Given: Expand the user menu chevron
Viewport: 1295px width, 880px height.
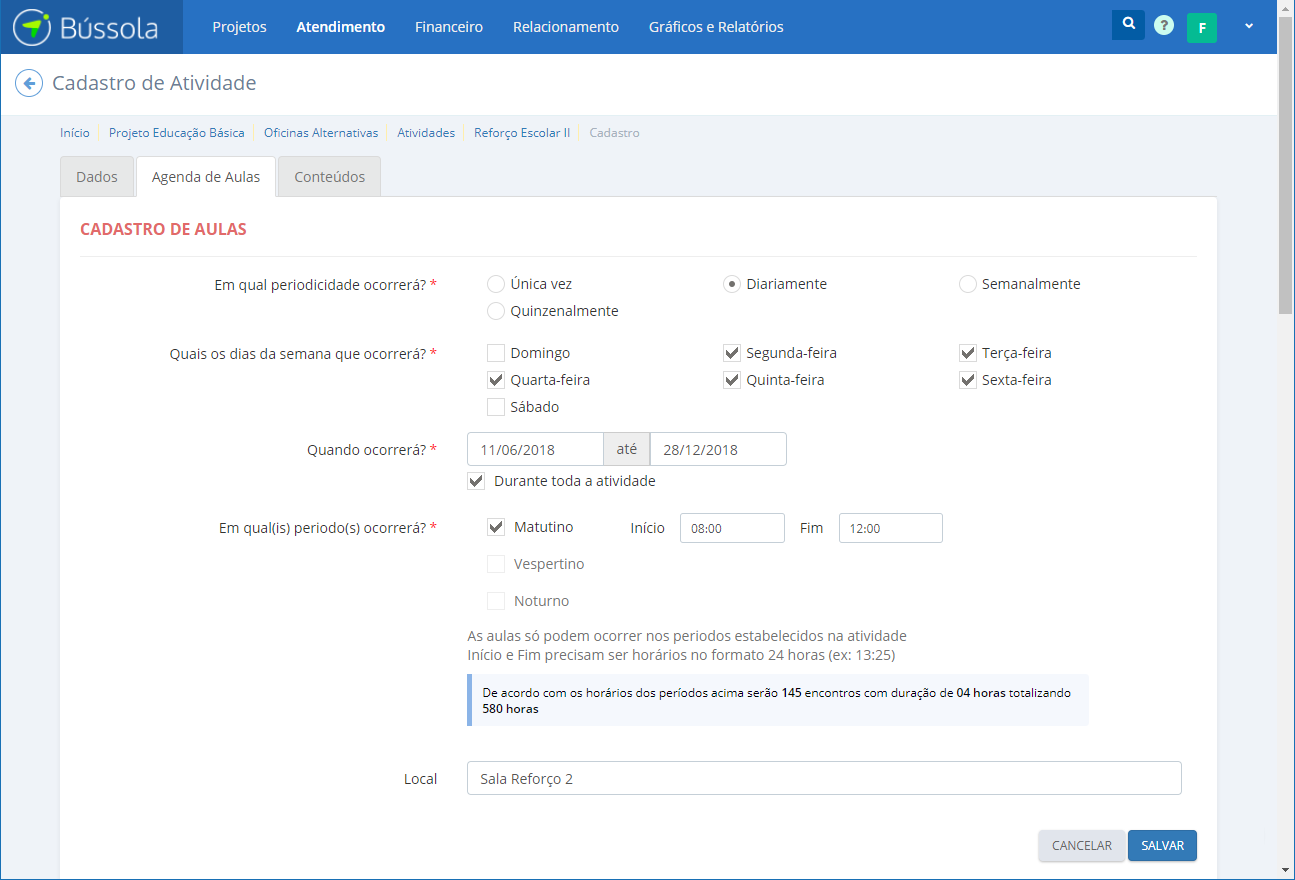Looking at the screenshot, I should pyautogui.click(x=1249, y=26).
